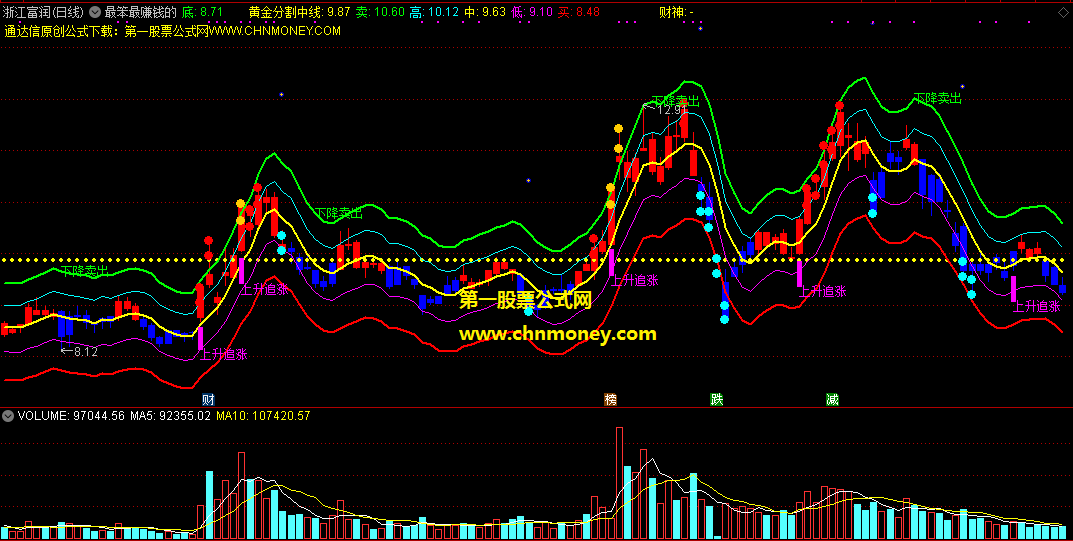The width and height of the screenshot is (1073, 541).
Task: Click the MA10: 107420.57 value
Action: [263, 415]
